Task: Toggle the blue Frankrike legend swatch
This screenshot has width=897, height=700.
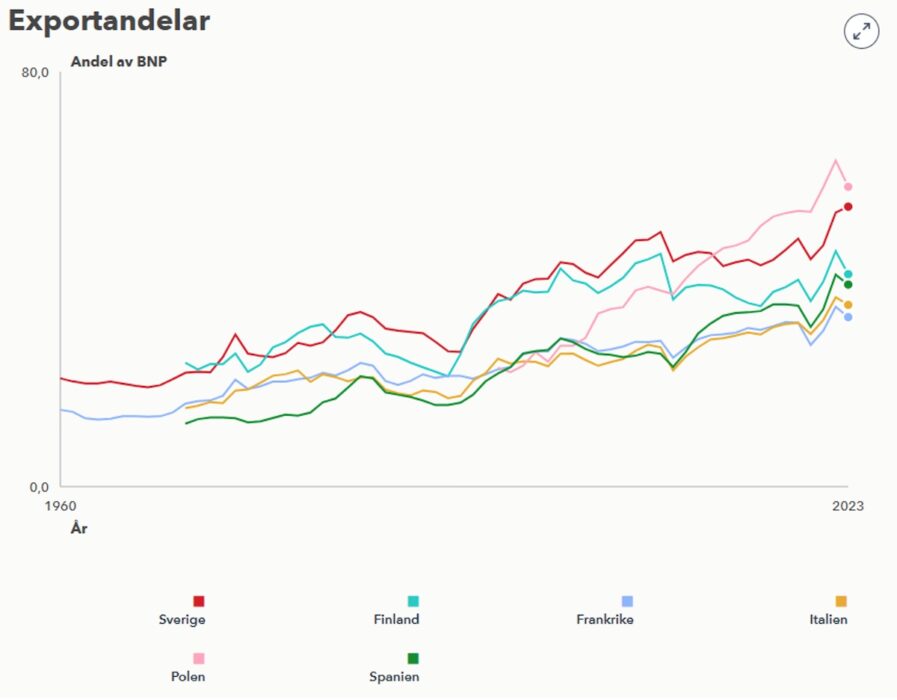Action: [627, 601]
